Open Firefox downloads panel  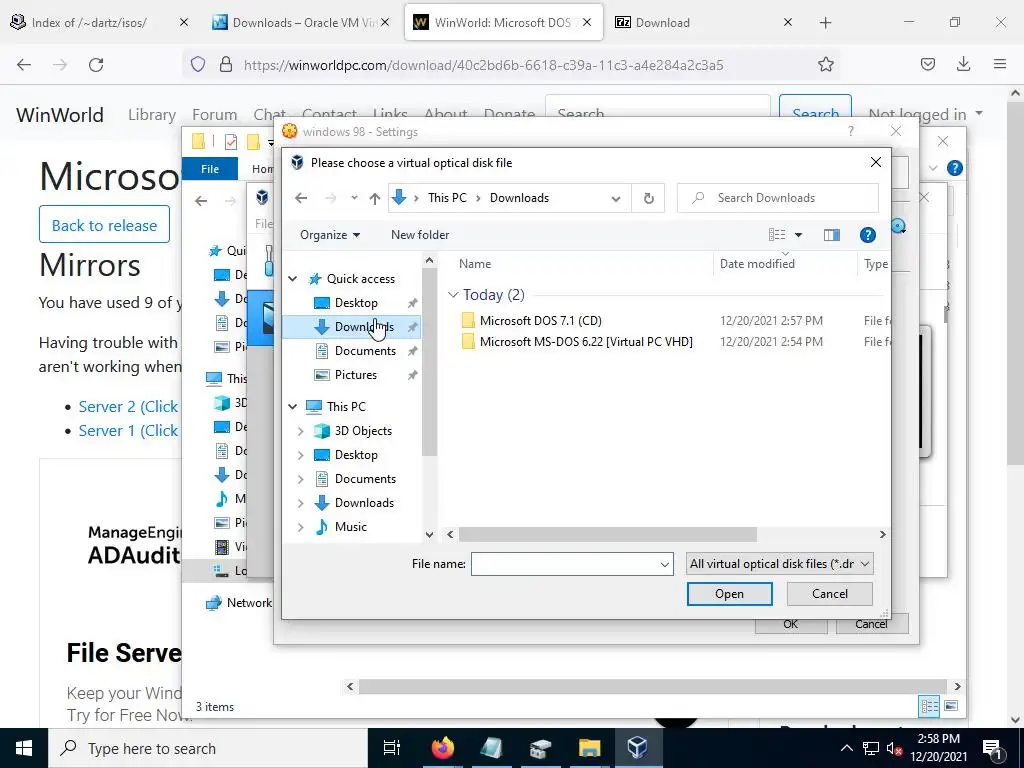963,65
